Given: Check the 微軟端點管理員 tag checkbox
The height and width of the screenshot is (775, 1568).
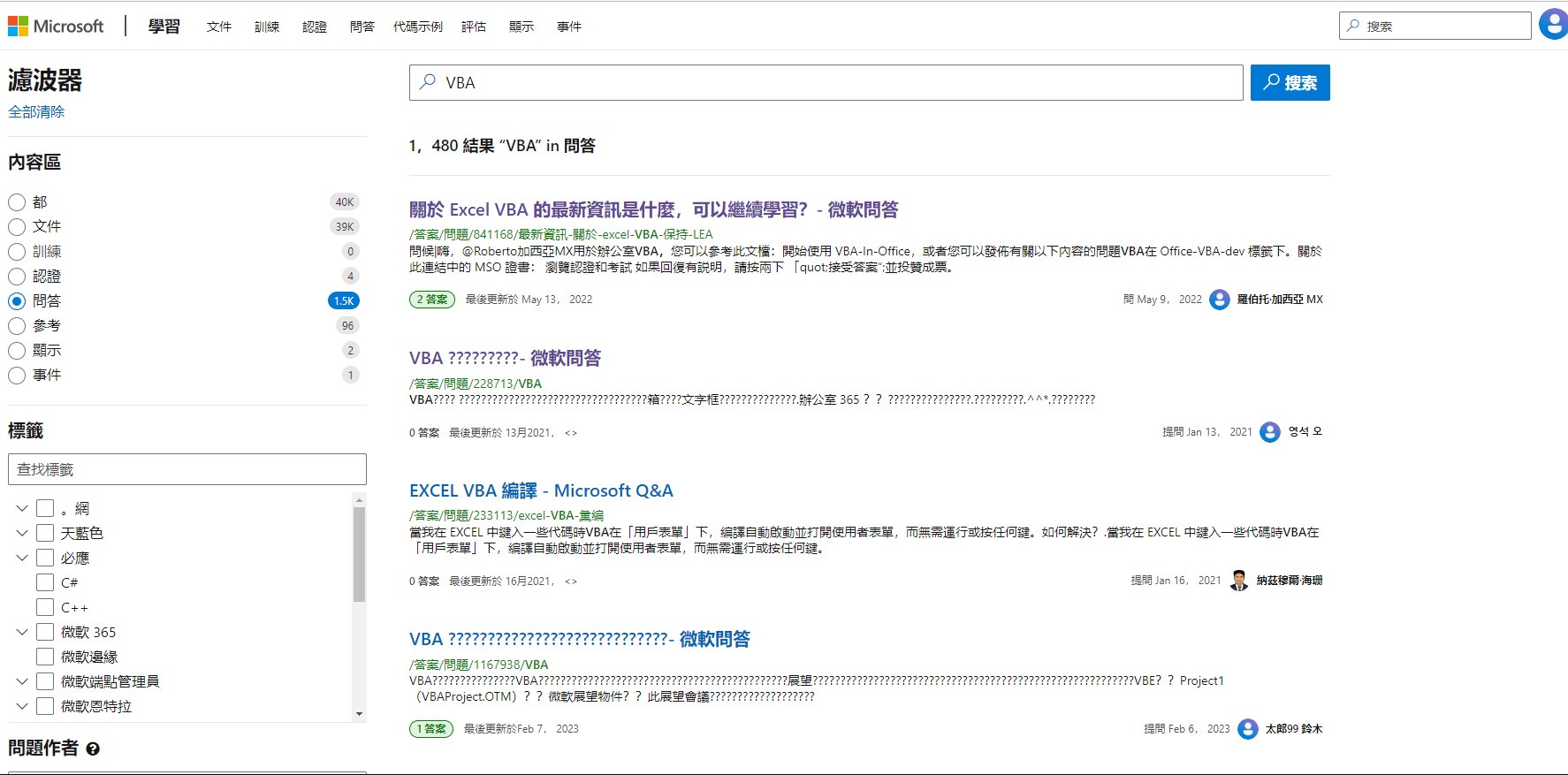Looking at the screenshot, I should [x=45, y=681].
